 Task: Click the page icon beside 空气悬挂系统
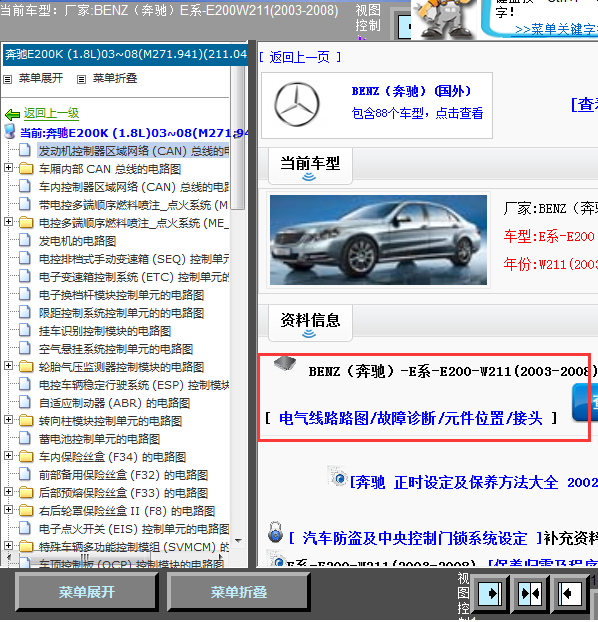pos(25,348)
